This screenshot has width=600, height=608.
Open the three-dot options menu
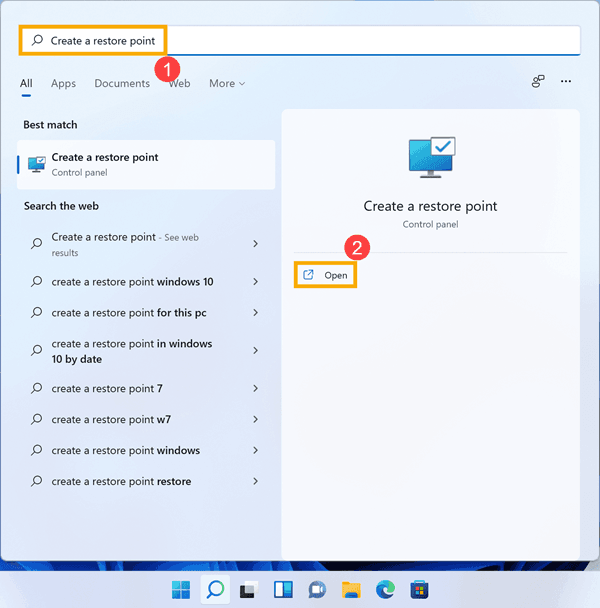point(566,81)
